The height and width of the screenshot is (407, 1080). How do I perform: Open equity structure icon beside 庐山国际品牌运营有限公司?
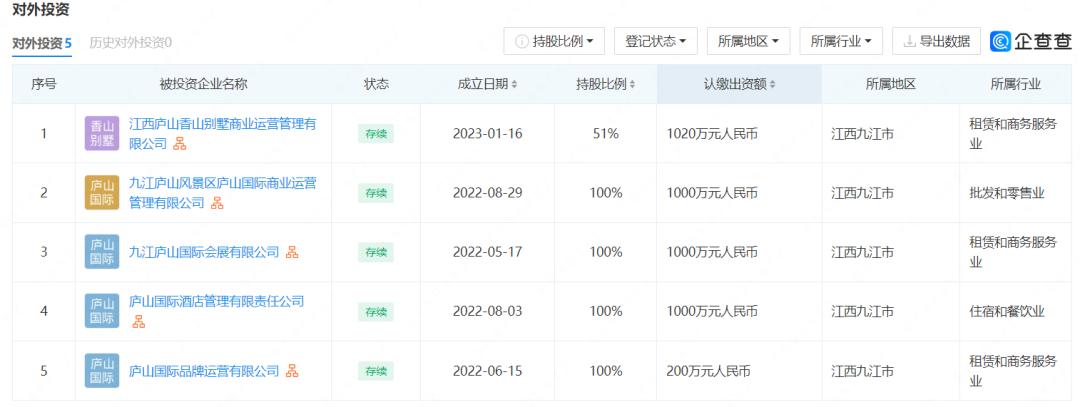coord(292,371)
